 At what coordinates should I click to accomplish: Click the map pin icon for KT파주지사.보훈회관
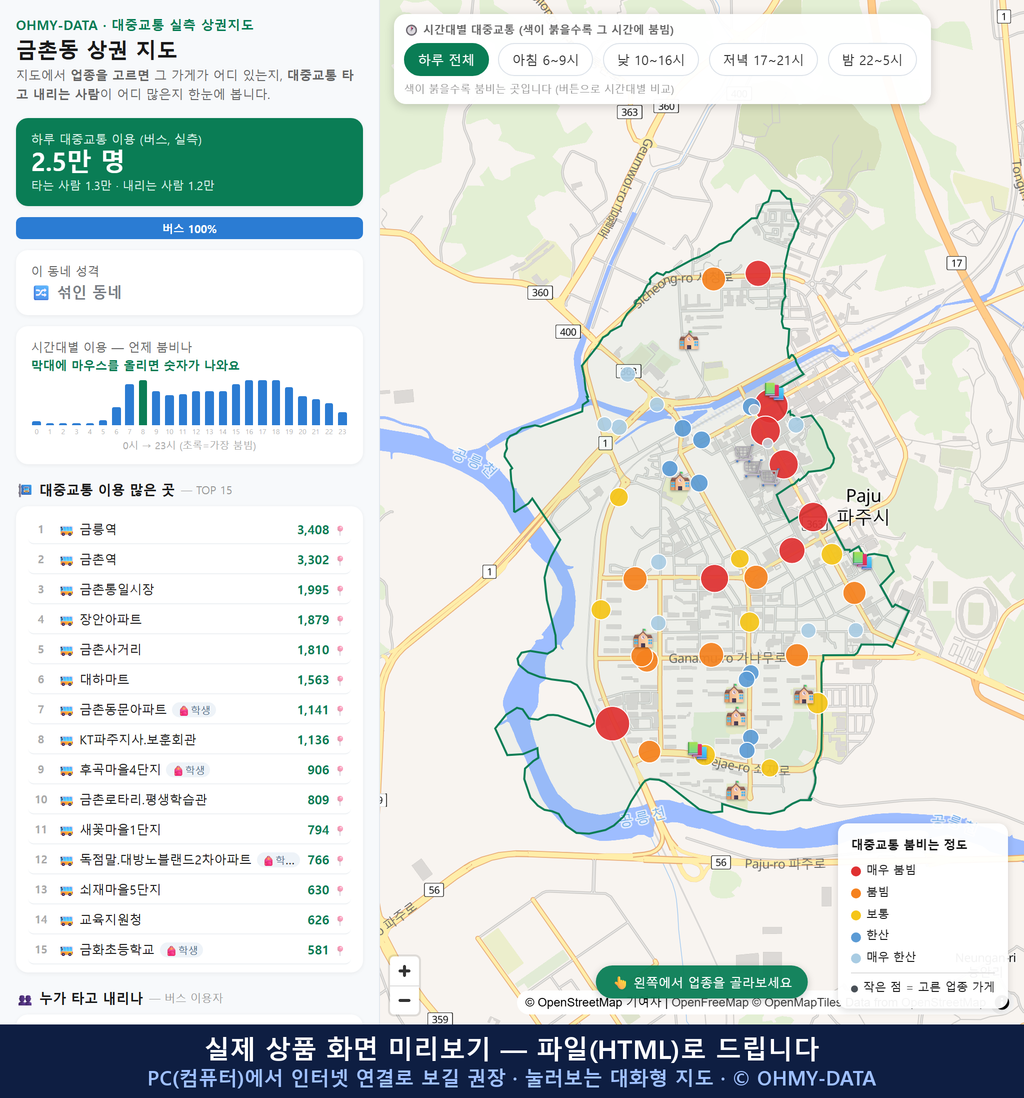coord(340,740)
